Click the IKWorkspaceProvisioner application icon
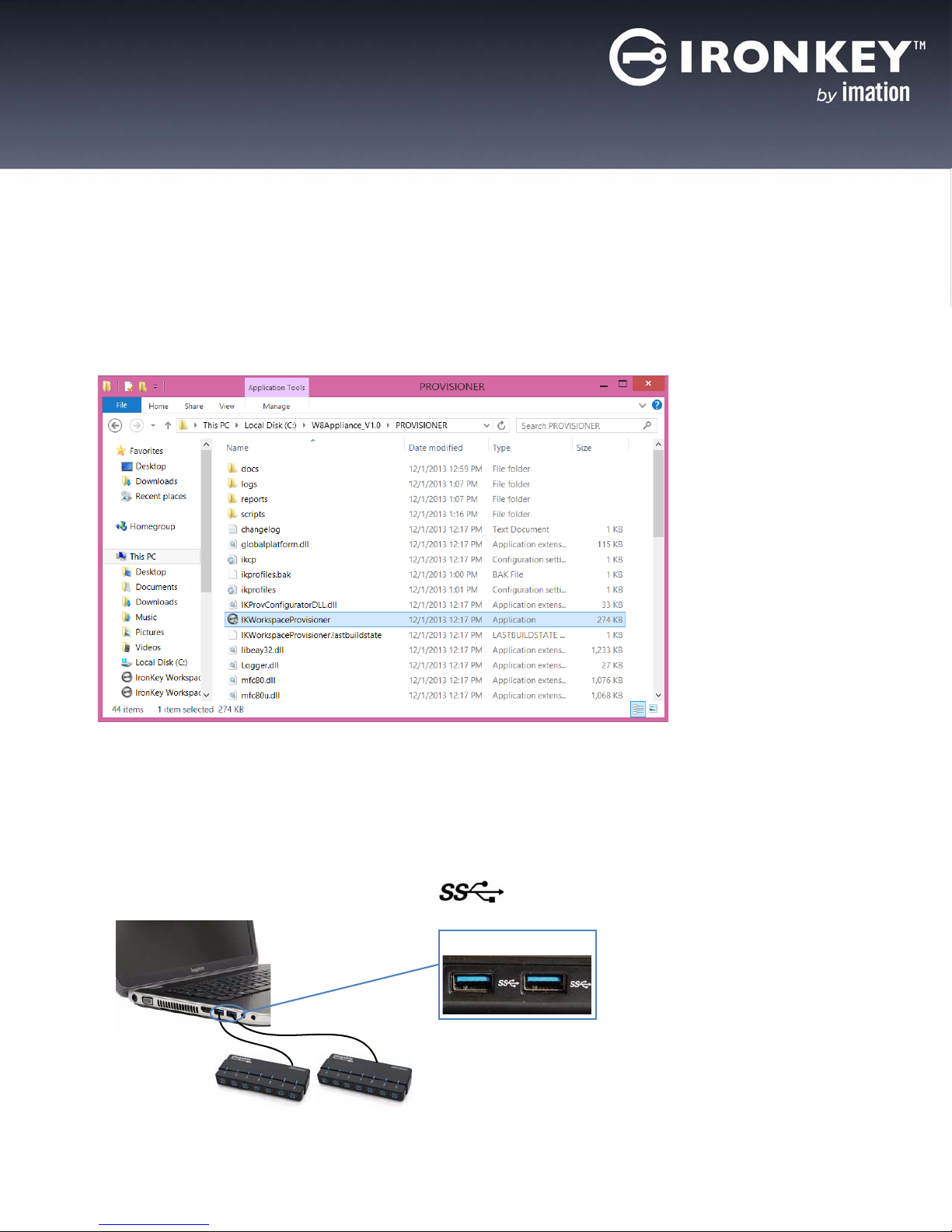 (232, 619)
